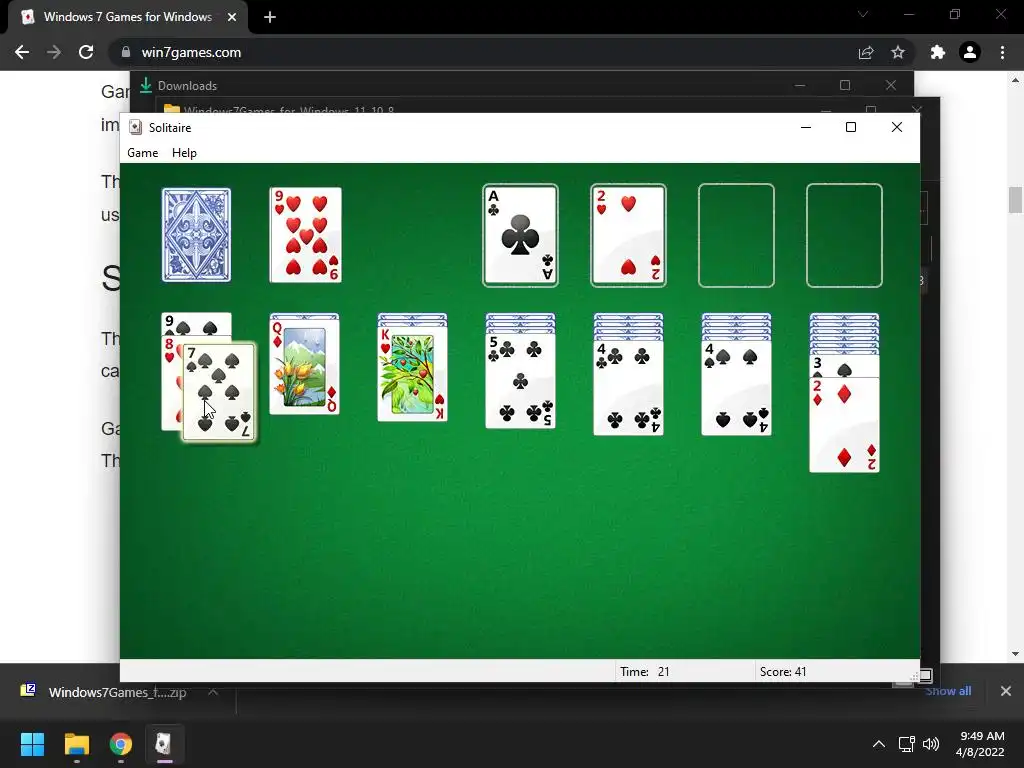
Task: Bookmark this page with the star
Action: tap(898, 52)
